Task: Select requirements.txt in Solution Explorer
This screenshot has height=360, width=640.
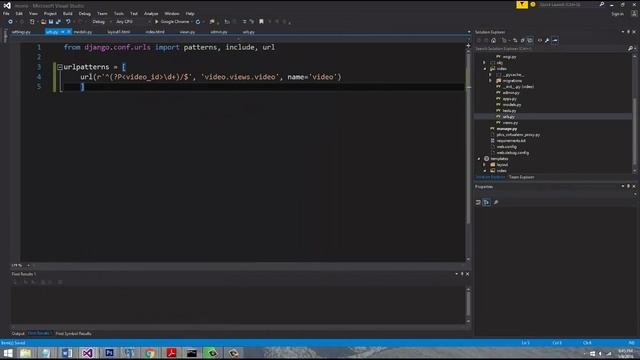Action: point(511,141)
